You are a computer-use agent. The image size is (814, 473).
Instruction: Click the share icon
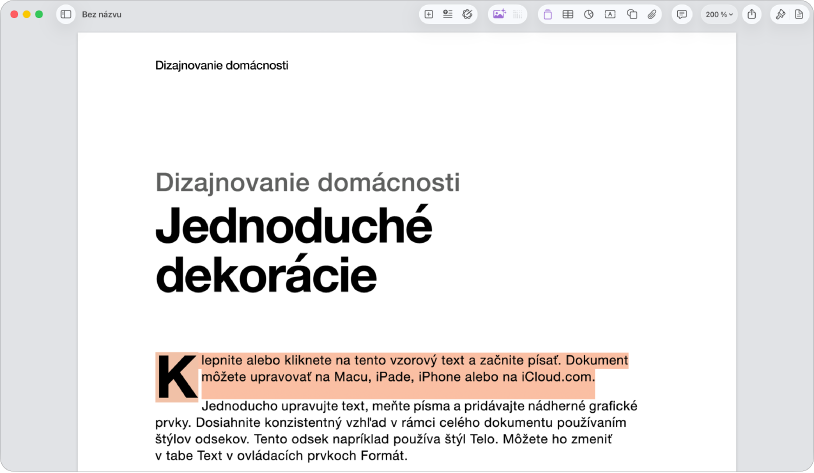pos(752,15)
